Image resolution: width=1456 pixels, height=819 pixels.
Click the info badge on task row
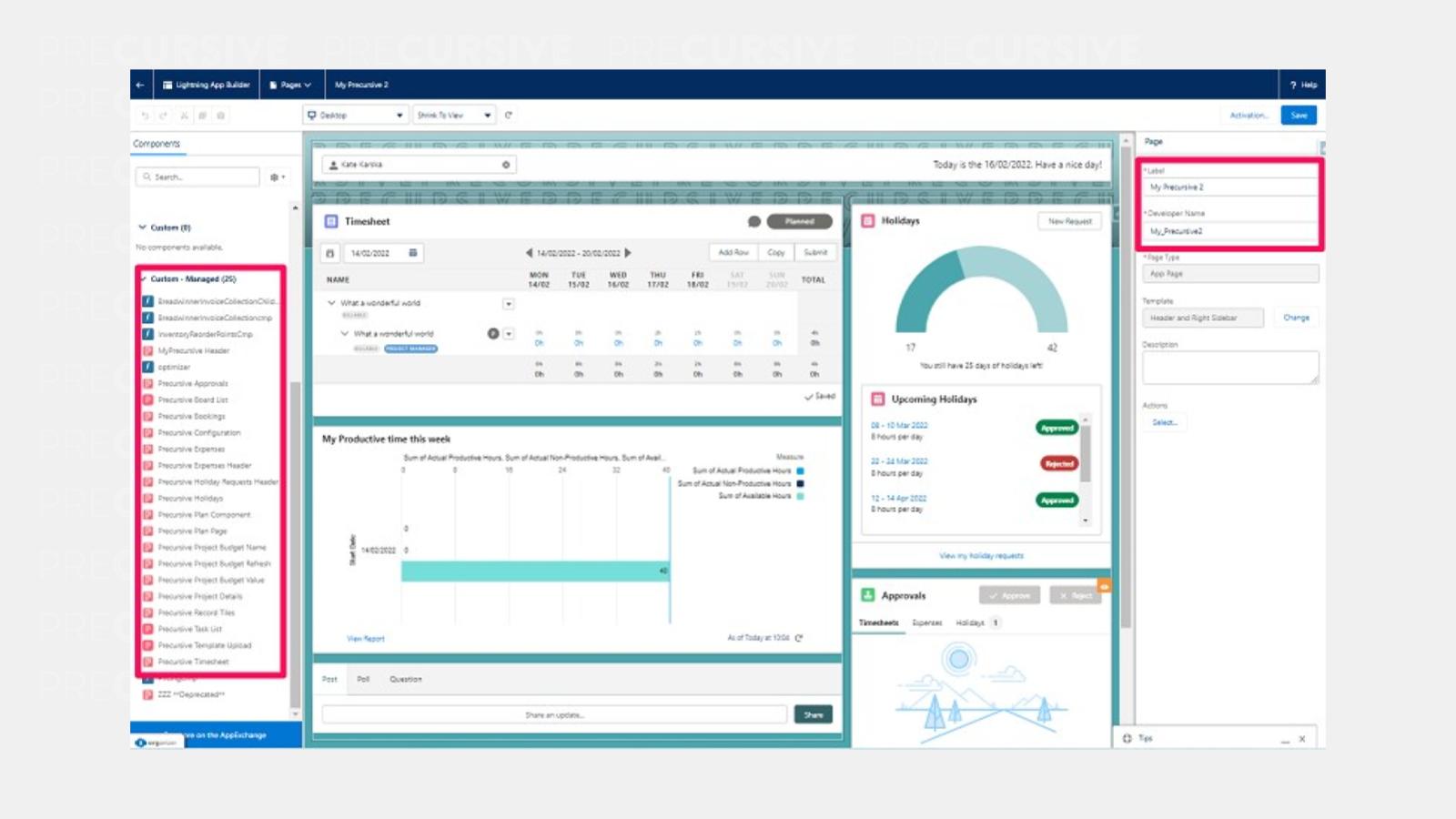tap(493, 334)
